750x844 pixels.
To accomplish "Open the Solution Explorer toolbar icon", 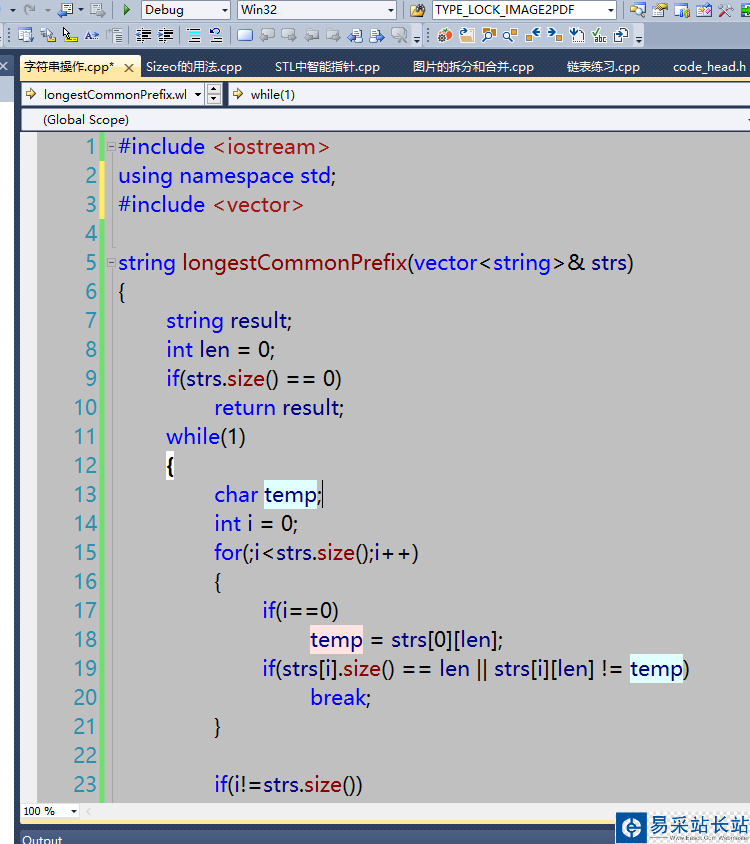I will (x=638, y=10).
